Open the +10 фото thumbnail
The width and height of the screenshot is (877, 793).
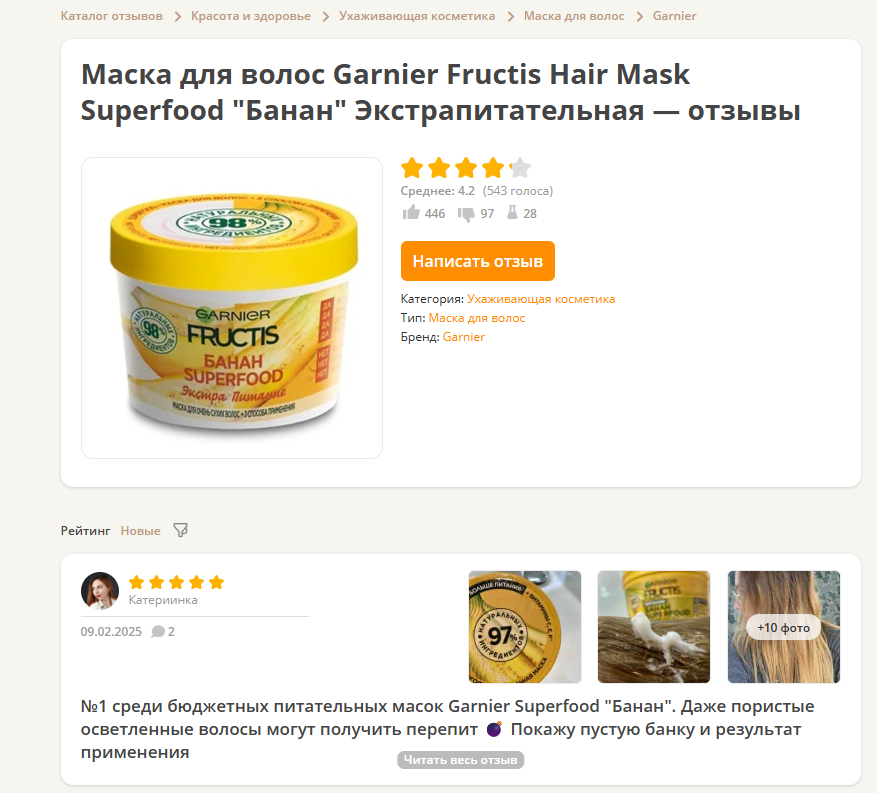[784, 627]
